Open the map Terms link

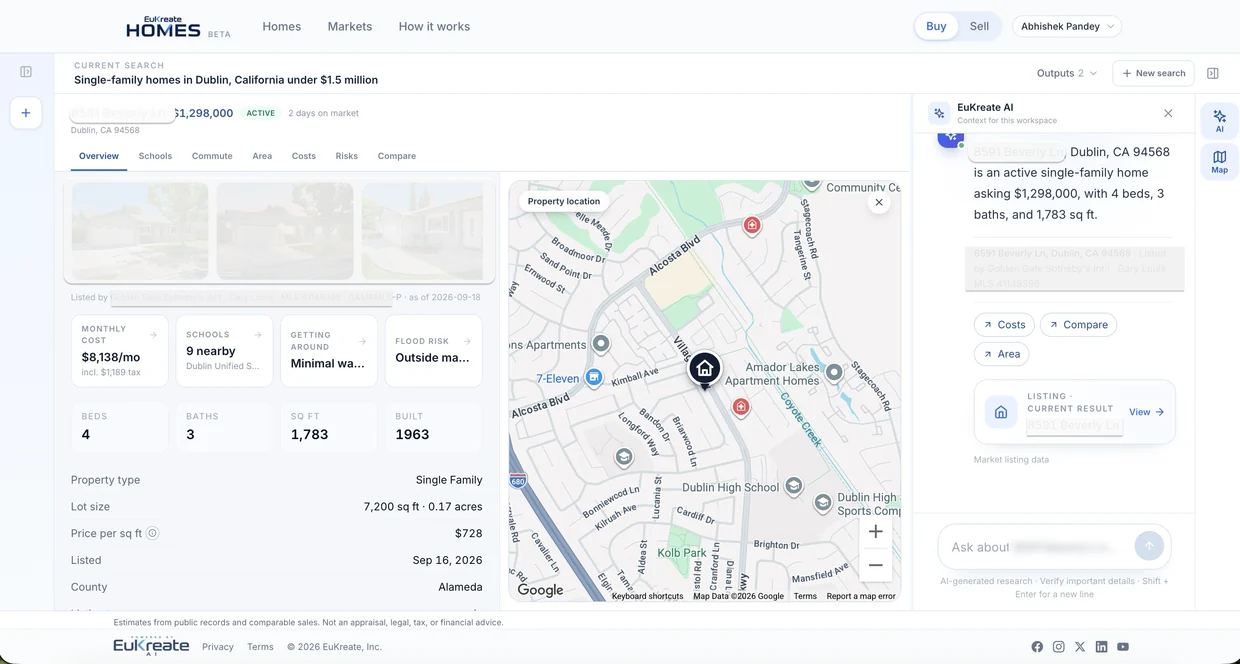coord(805,596)
